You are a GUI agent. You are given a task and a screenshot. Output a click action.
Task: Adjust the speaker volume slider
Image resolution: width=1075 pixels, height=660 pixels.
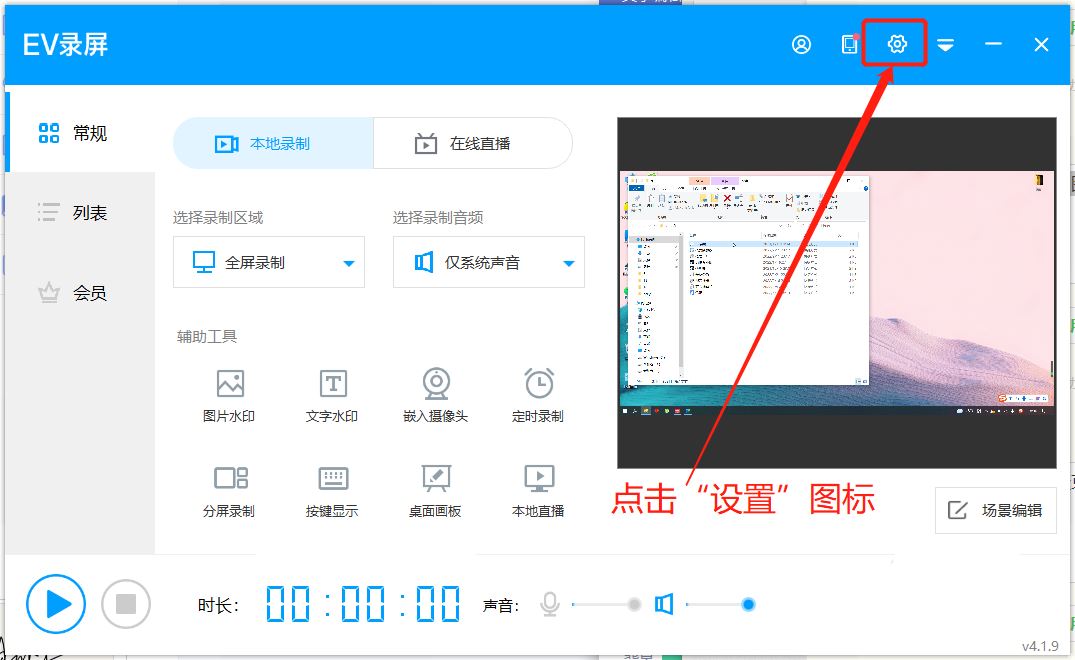pos(748,604)
